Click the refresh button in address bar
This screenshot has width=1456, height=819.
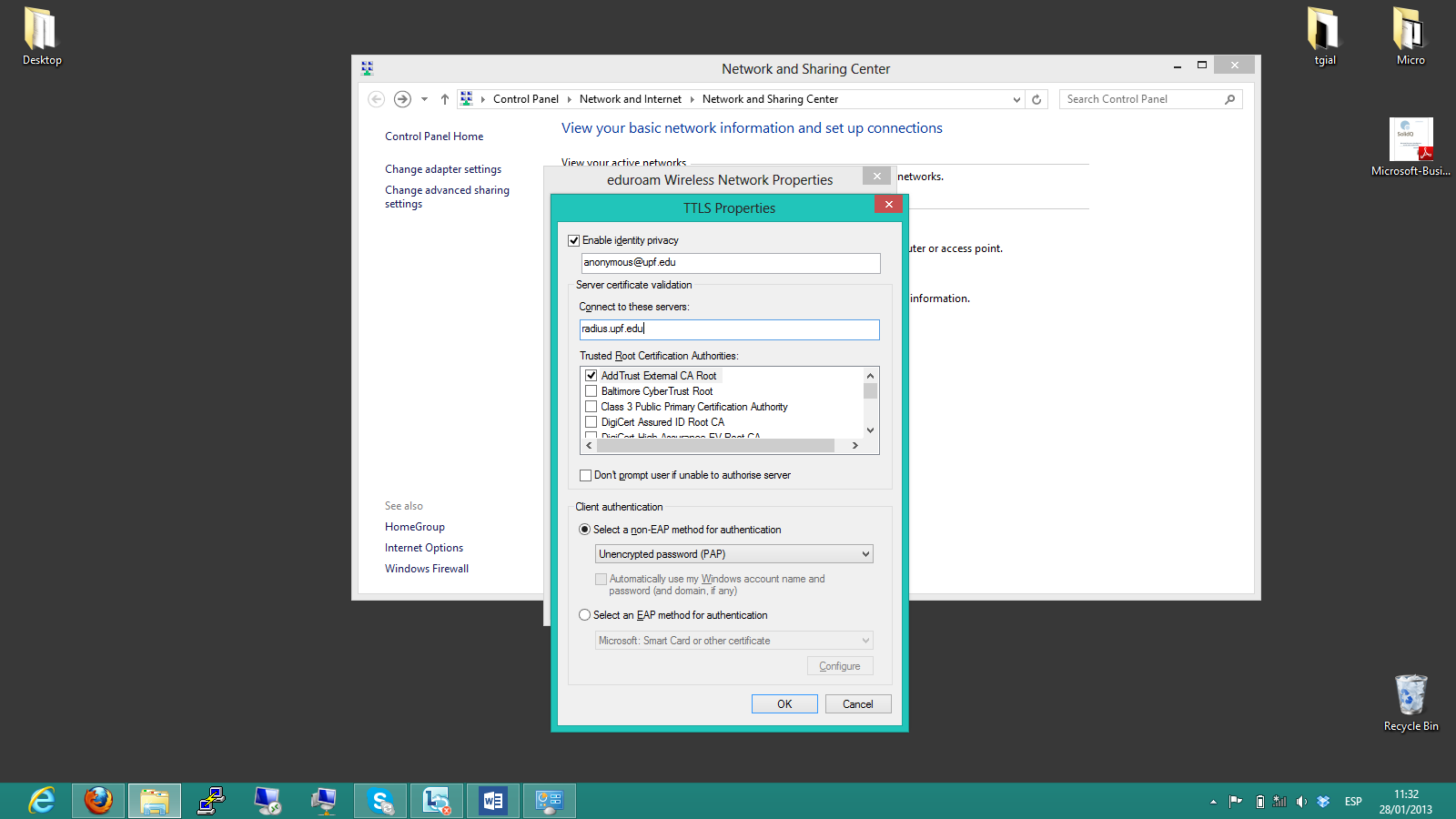tap(1036, 99)
